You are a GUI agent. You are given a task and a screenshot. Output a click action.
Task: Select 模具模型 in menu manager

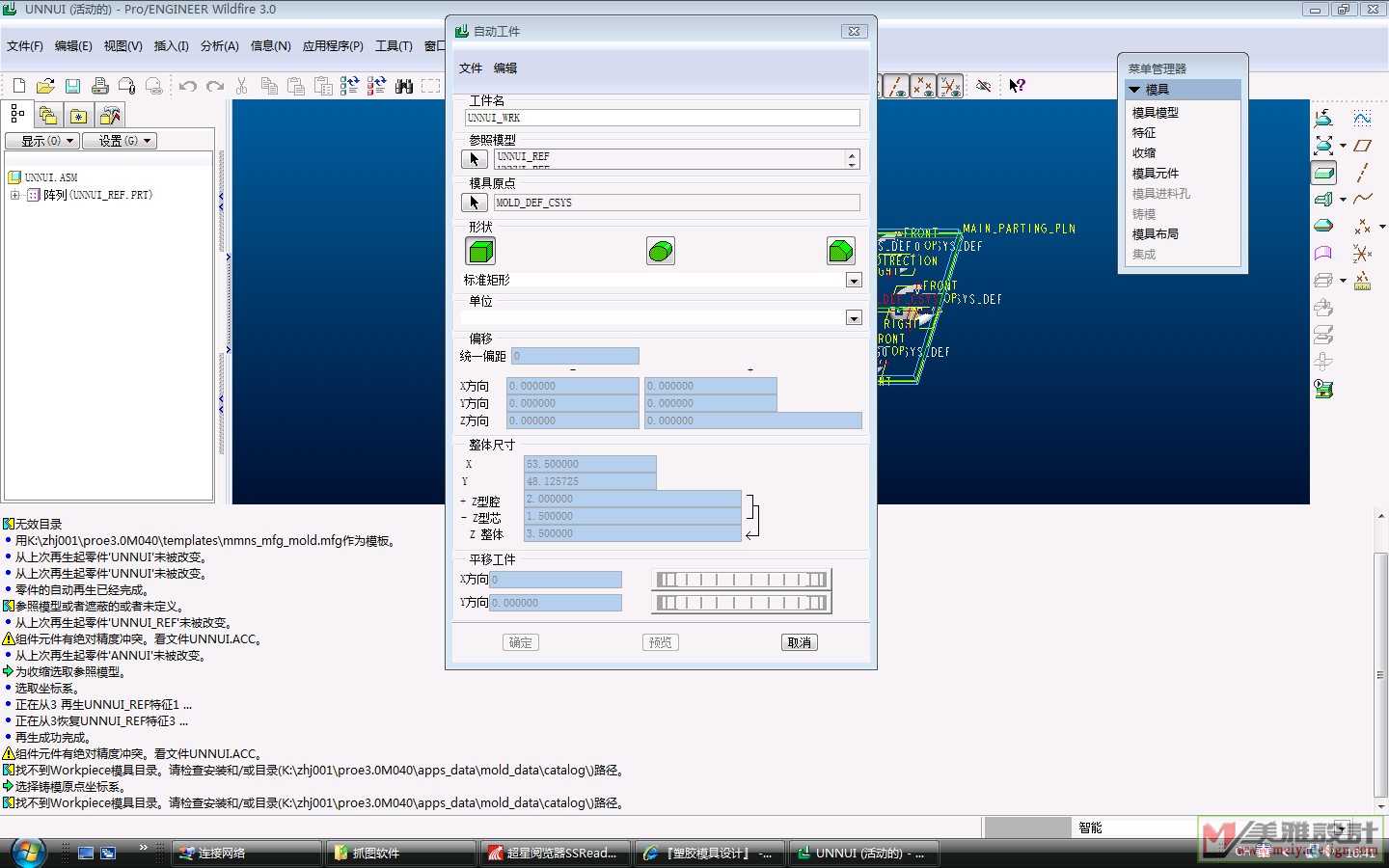(1156, 113)
